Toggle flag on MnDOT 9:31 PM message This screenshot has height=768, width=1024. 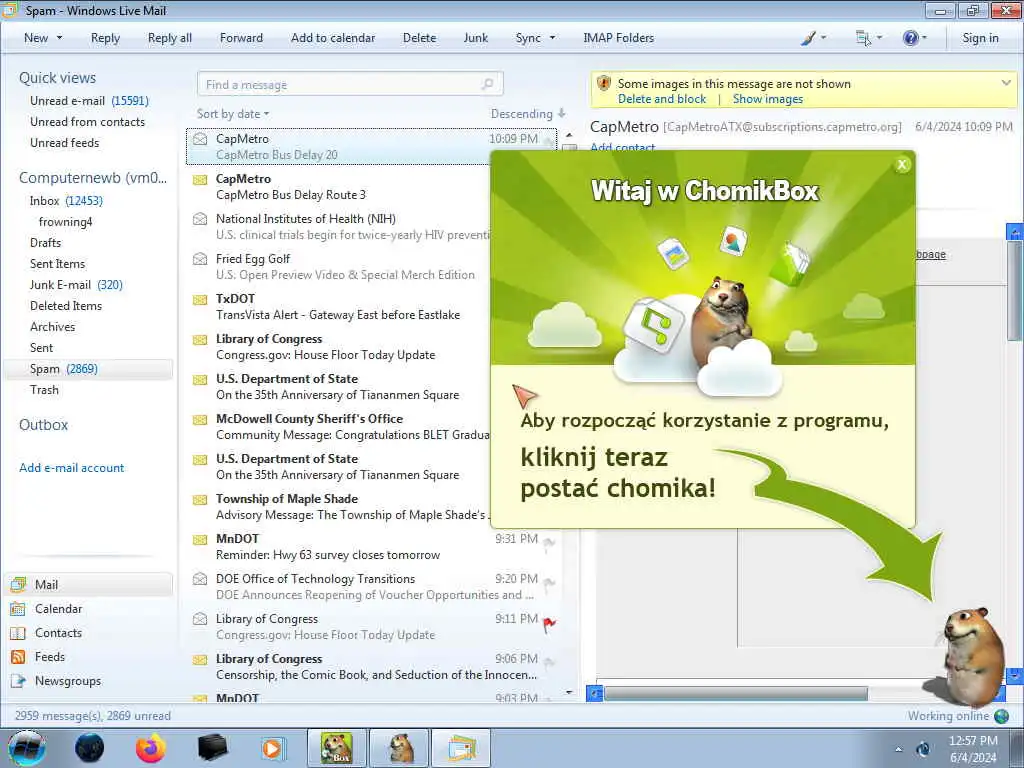pyautogui.click(x=549, y=544)
